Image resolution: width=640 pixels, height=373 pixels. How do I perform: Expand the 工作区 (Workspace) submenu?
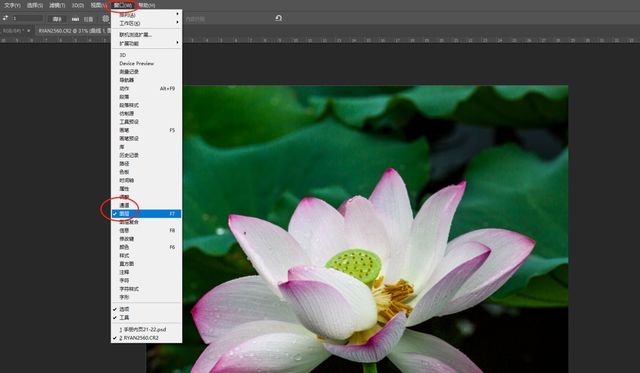tap(147, 23)
